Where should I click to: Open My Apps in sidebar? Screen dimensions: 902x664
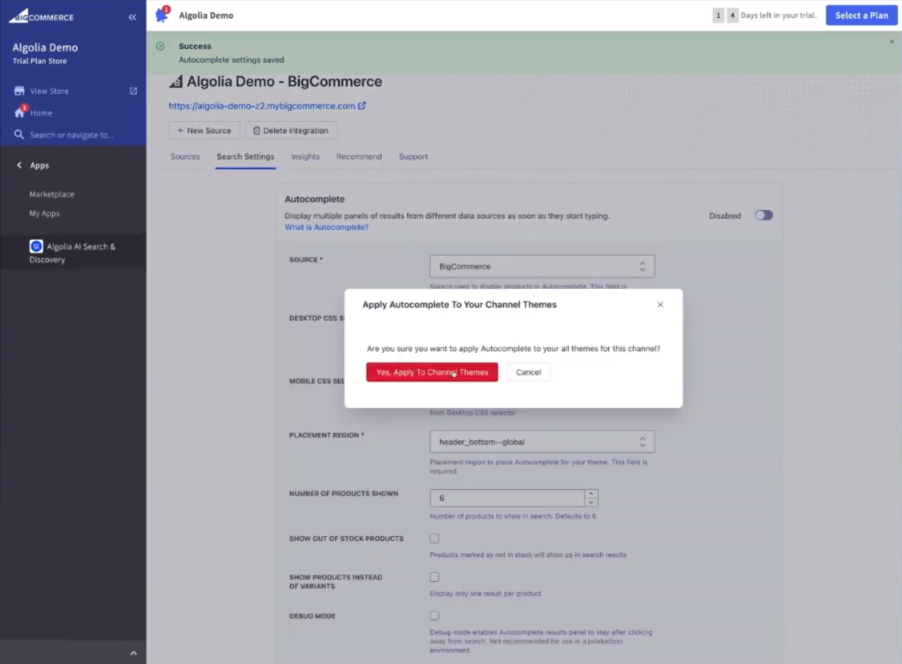point(44,213)
